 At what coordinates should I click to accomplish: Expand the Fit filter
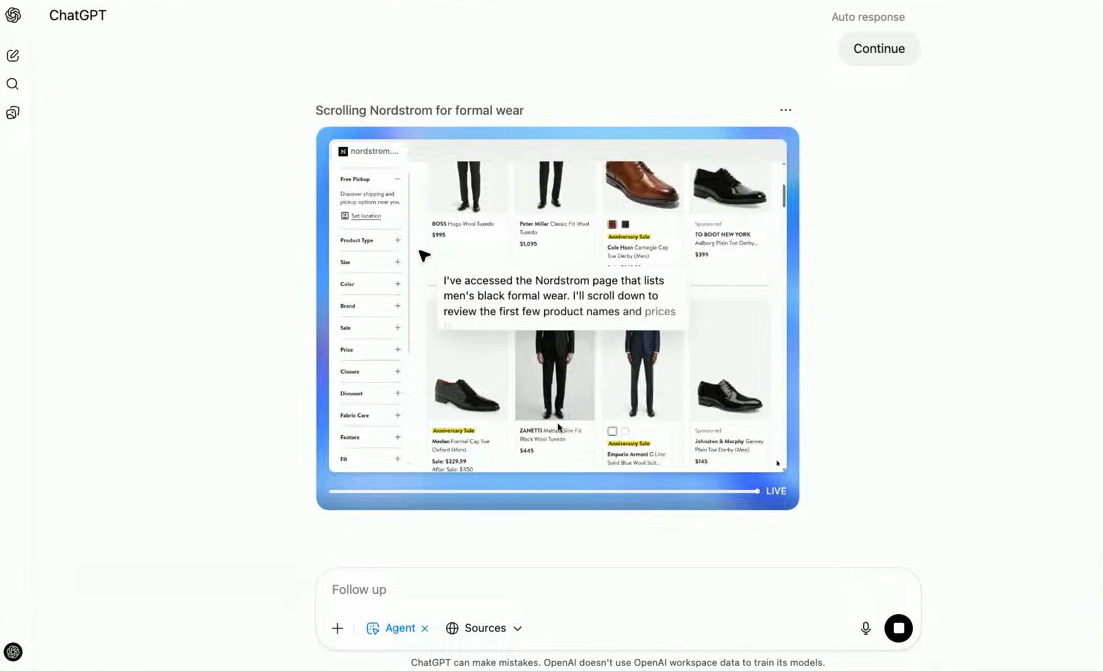point(397,459)
